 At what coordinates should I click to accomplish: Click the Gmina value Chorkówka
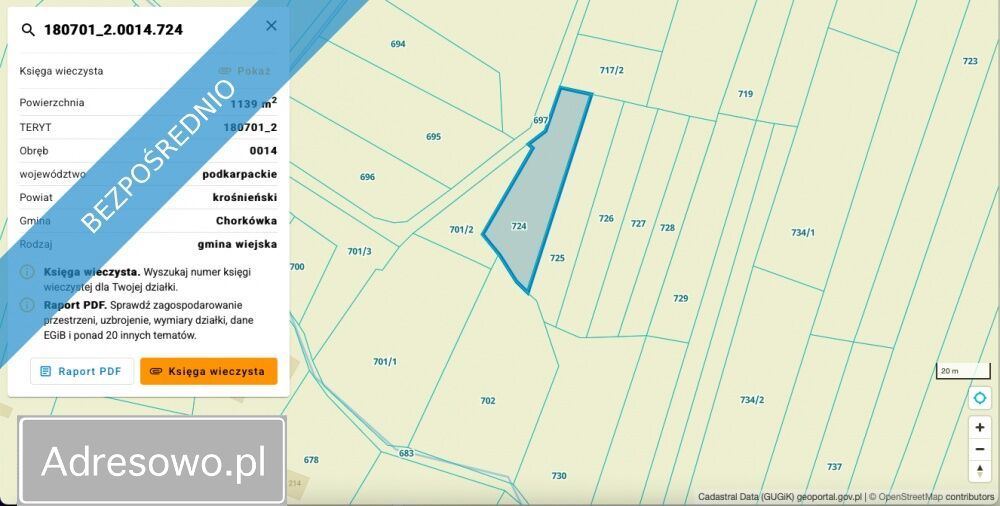[x=246, y=221]
